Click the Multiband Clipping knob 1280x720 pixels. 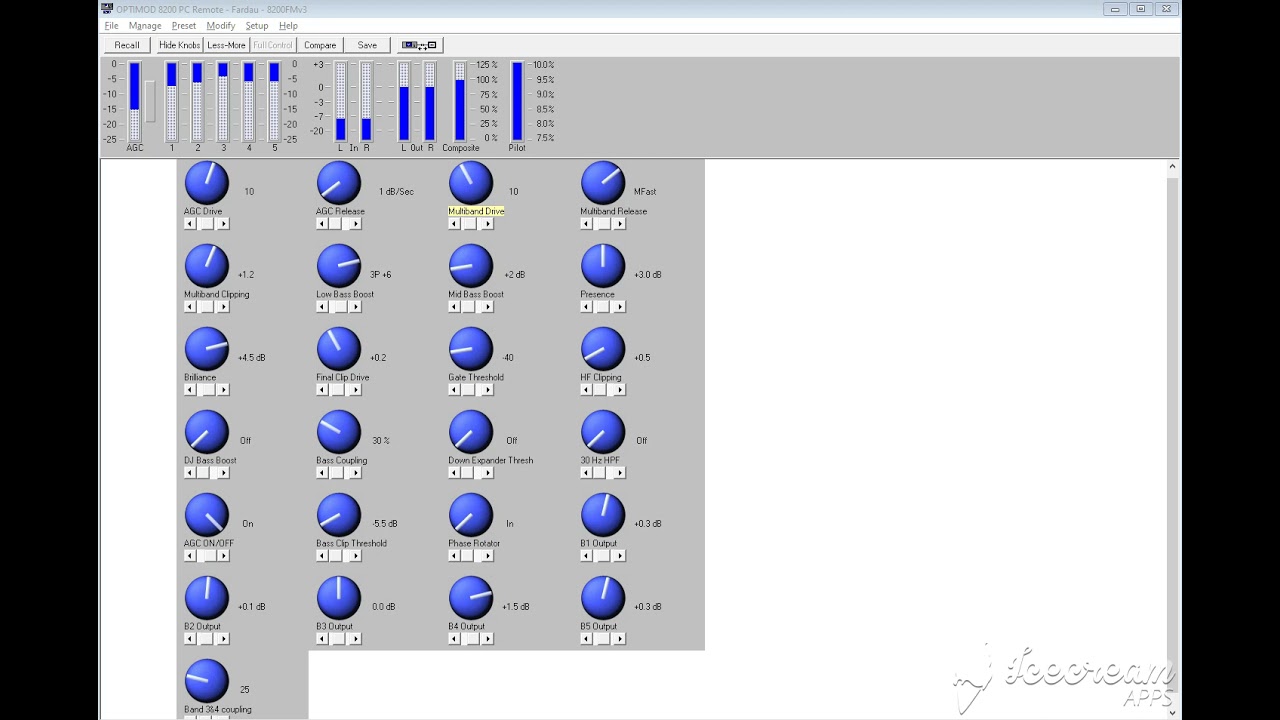pyautogui.click(x=207, y=266)
